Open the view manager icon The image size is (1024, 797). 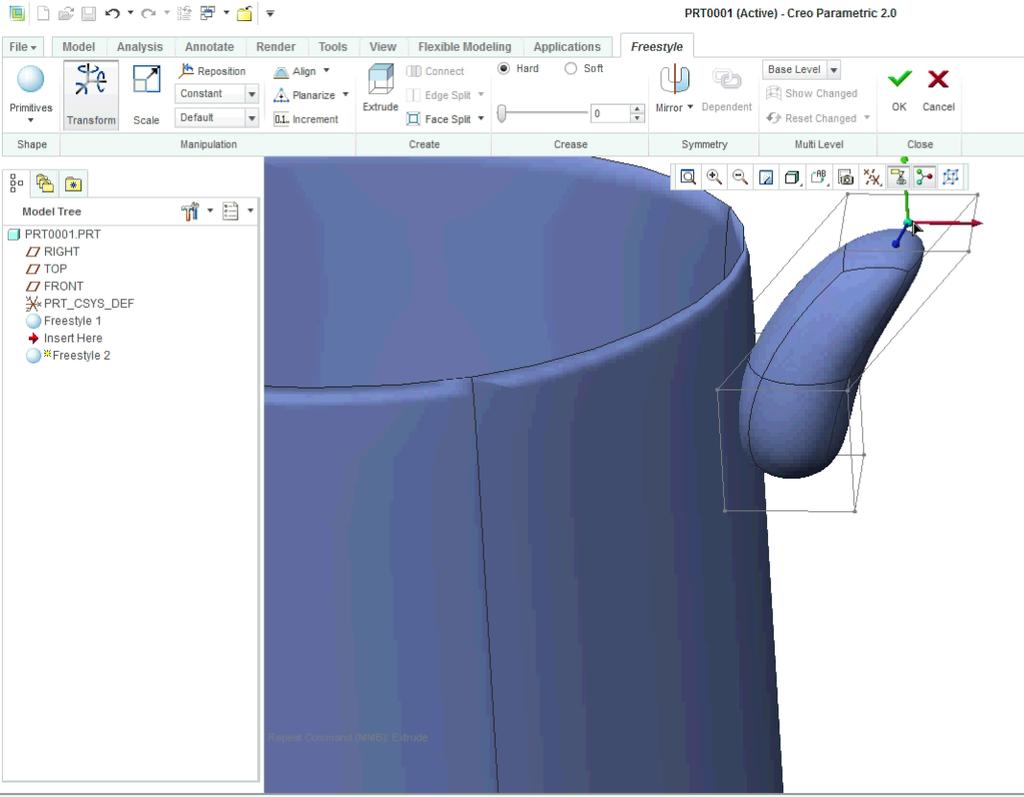tap(846, 177)
